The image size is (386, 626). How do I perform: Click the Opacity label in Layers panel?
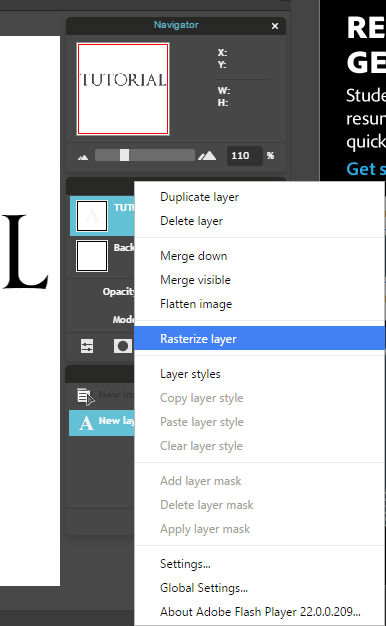point(119,292)
